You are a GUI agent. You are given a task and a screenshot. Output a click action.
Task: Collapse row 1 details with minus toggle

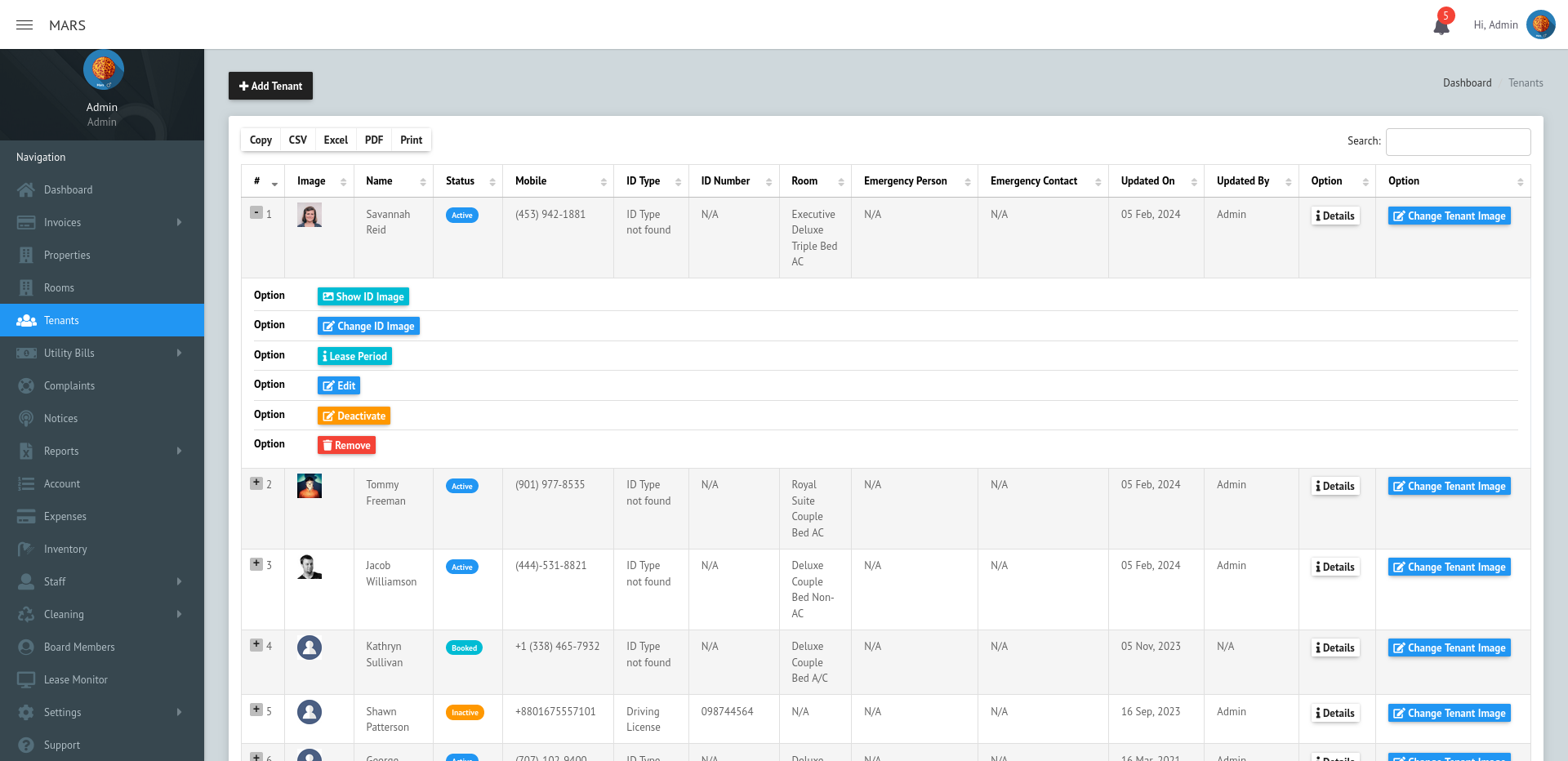(256, 212)
